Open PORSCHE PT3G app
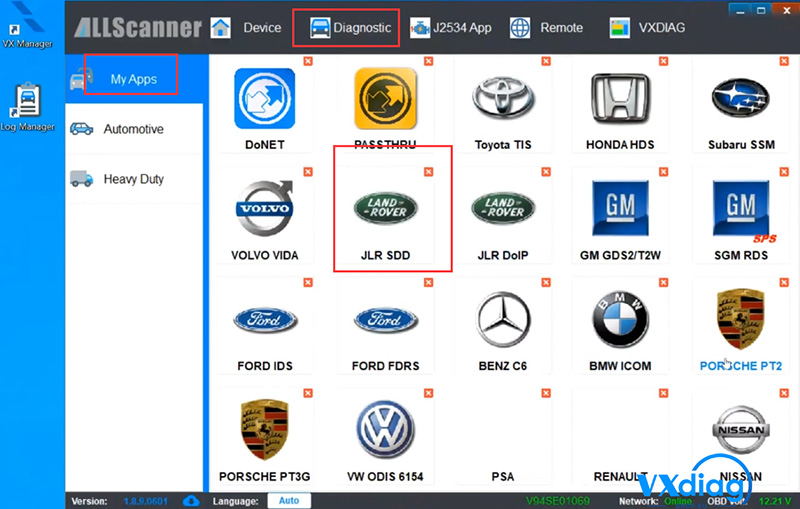Screen dimensions: 800x509 [264, 429]
